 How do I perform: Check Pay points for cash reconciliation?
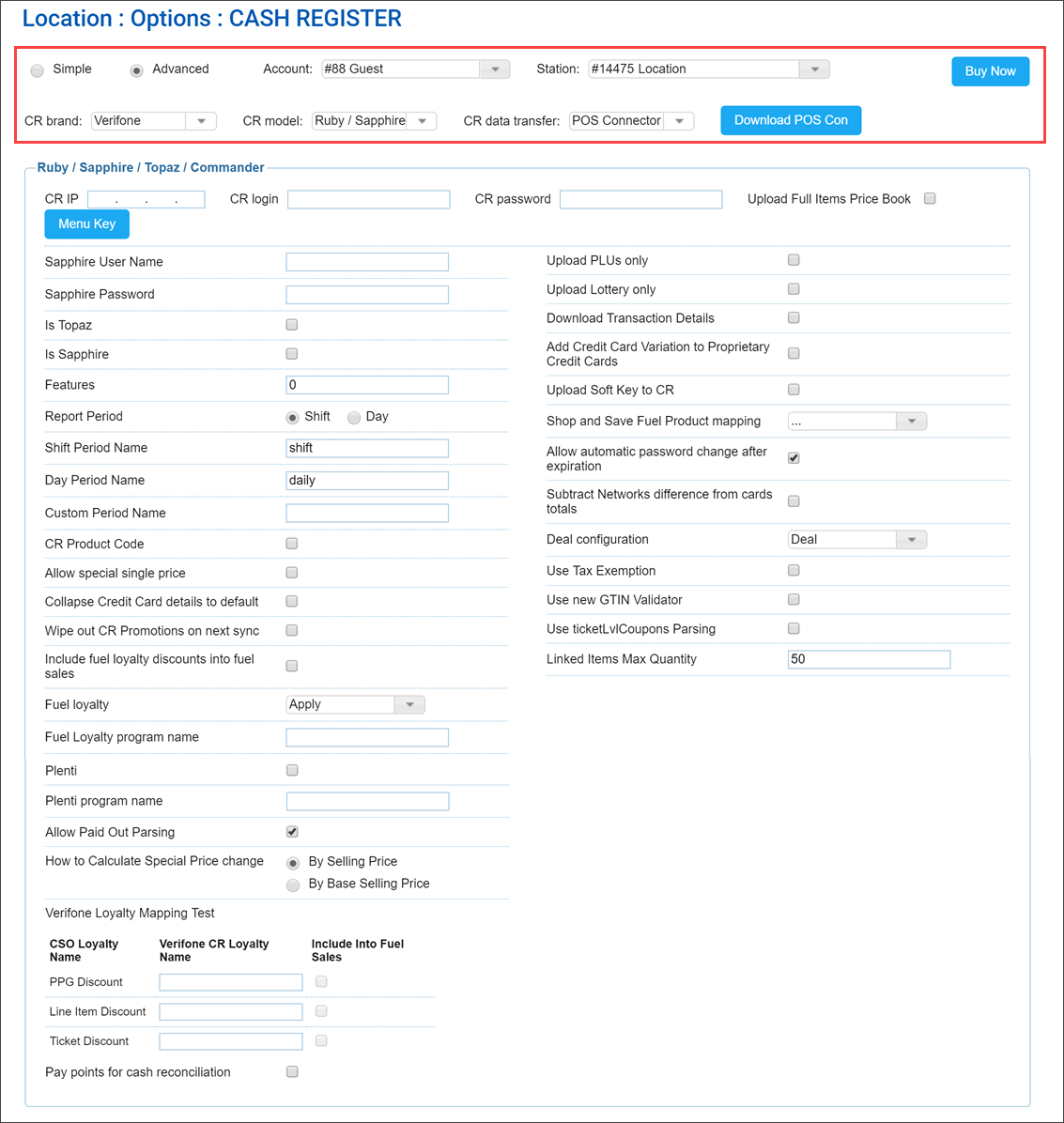click(x=292, y=1071)
